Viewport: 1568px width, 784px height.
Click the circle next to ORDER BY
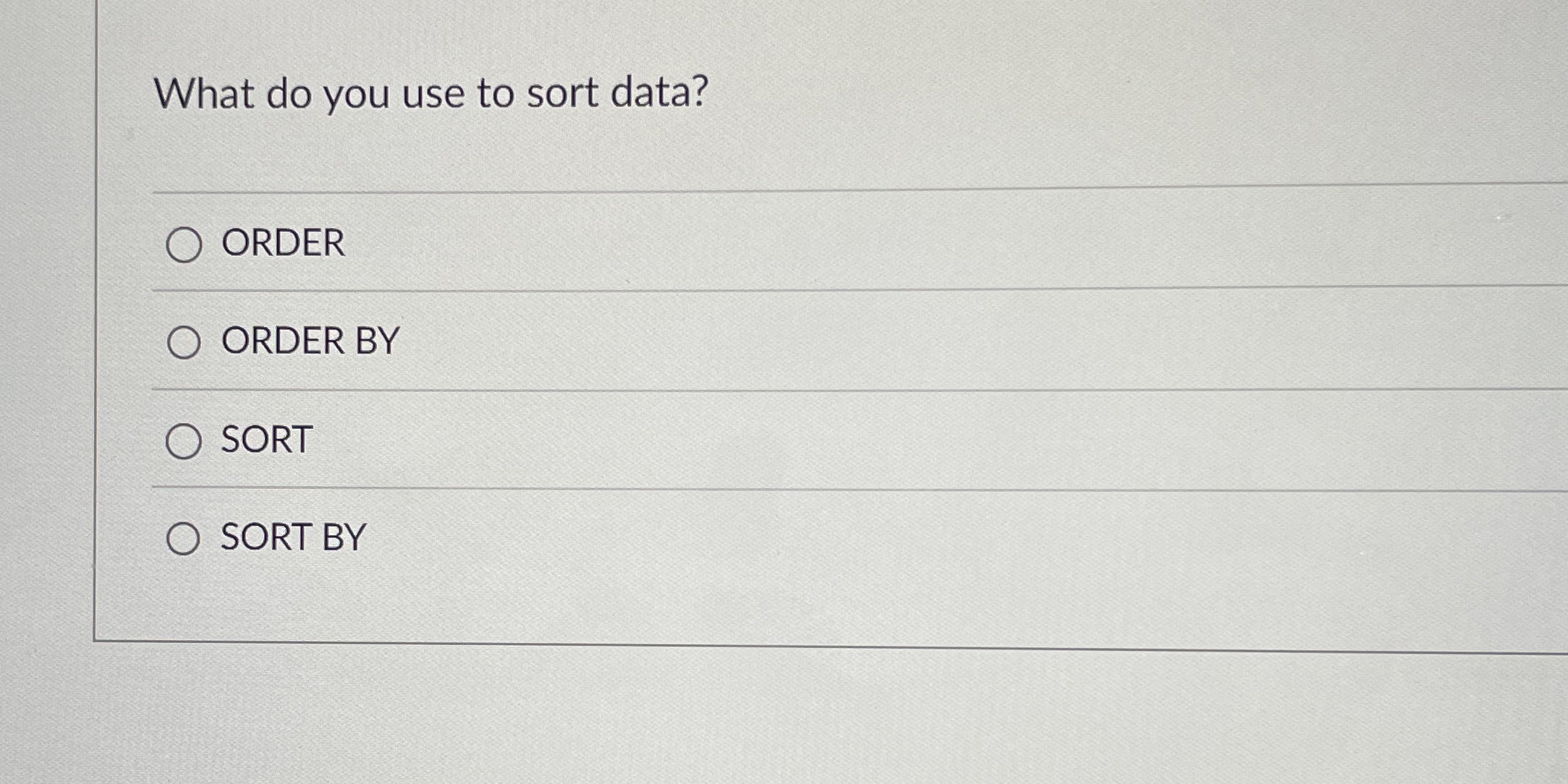184,342
